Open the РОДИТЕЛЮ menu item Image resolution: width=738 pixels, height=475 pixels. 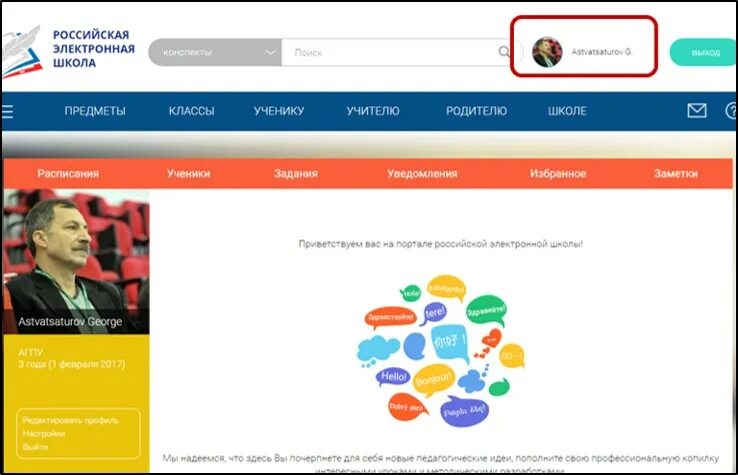(476, 111)
